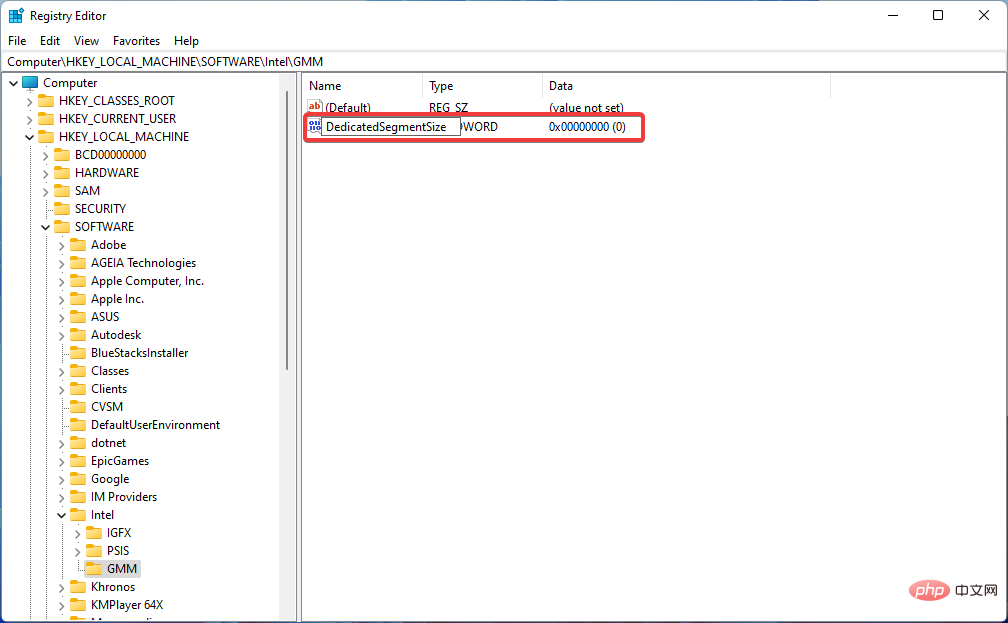Expand the HKEY_CURRENT_USER hive

(30, 120)
